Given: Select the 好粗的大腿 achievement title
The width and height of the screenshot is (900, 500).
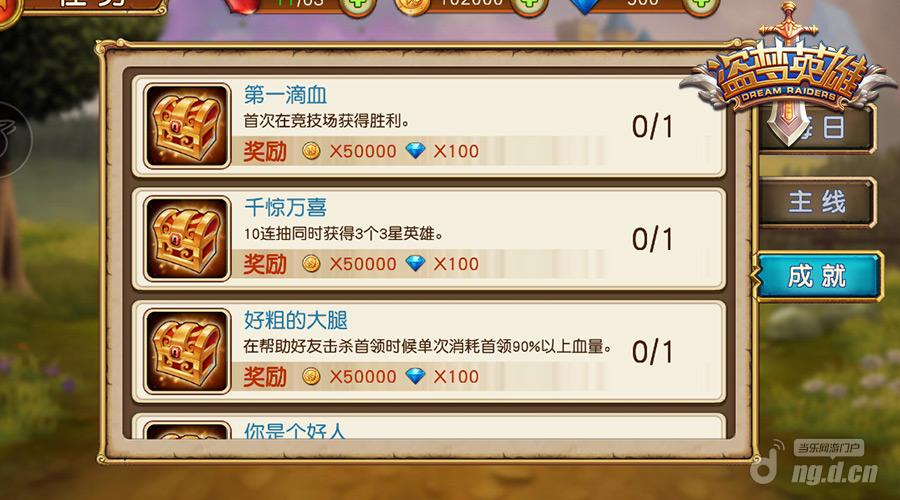Looking at the screenshot, I should pos(296,320).
